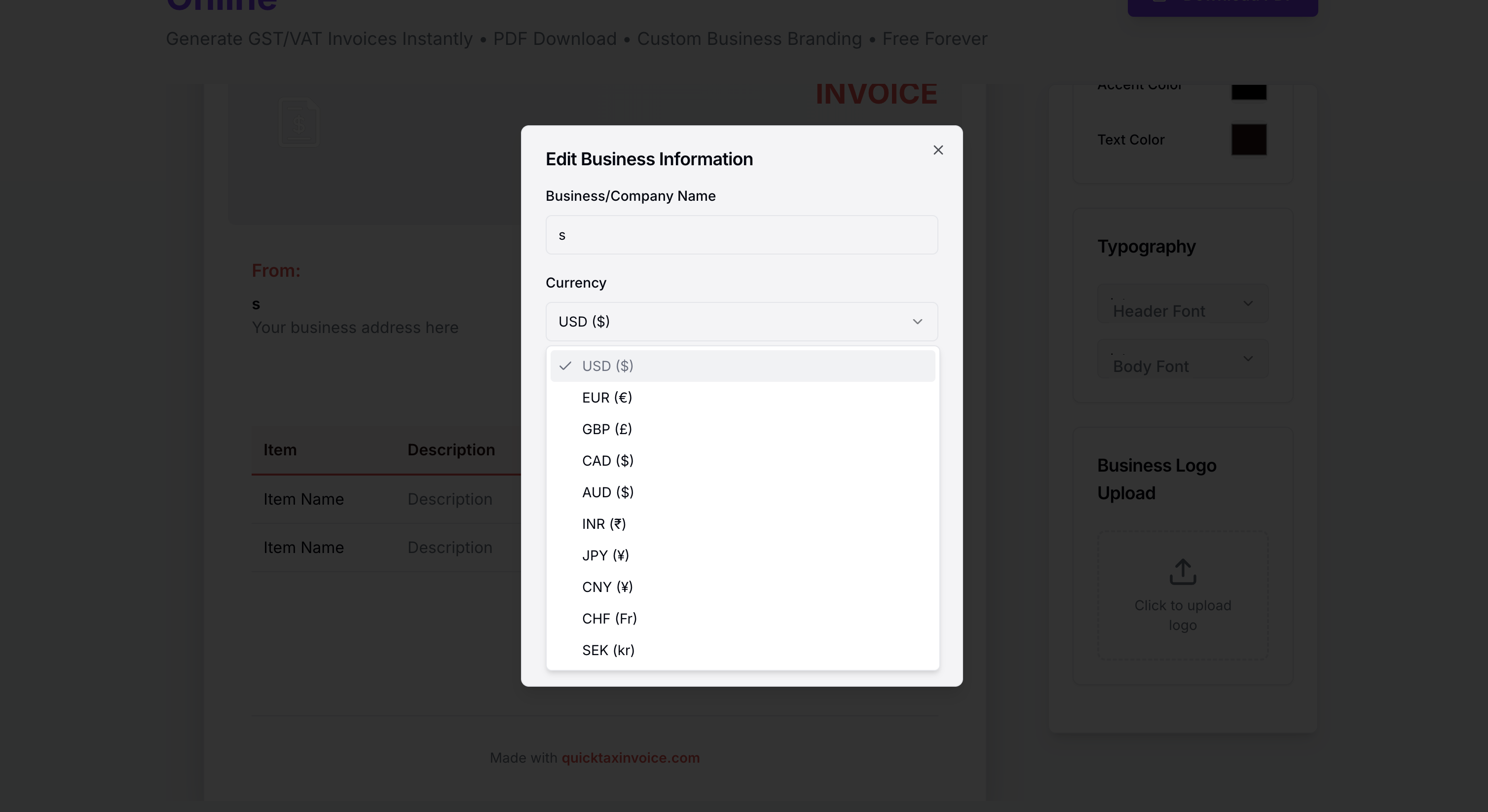The height and width of the screenshot is (812, 1488).
Task: Open the Header Font dropdown
Action: 1183,304
